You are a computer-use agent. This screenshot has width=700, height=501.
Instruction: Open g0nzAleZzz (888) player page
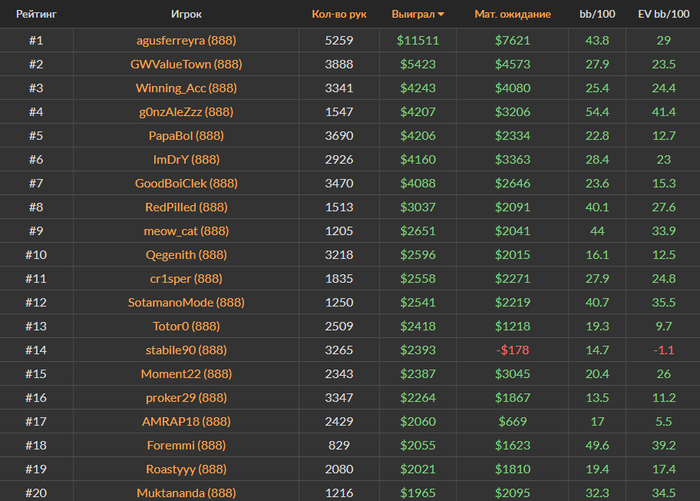point(186,112)
